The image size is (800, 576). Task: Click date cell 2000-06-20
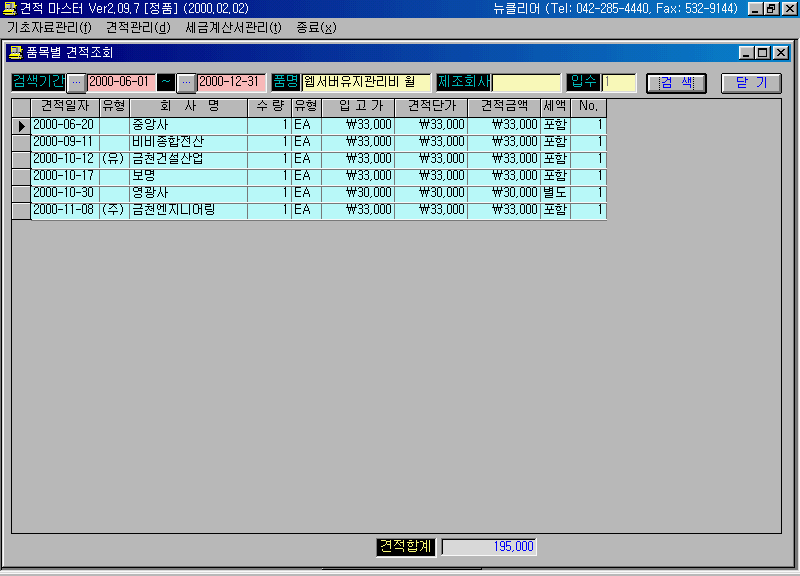click(65, 125)
